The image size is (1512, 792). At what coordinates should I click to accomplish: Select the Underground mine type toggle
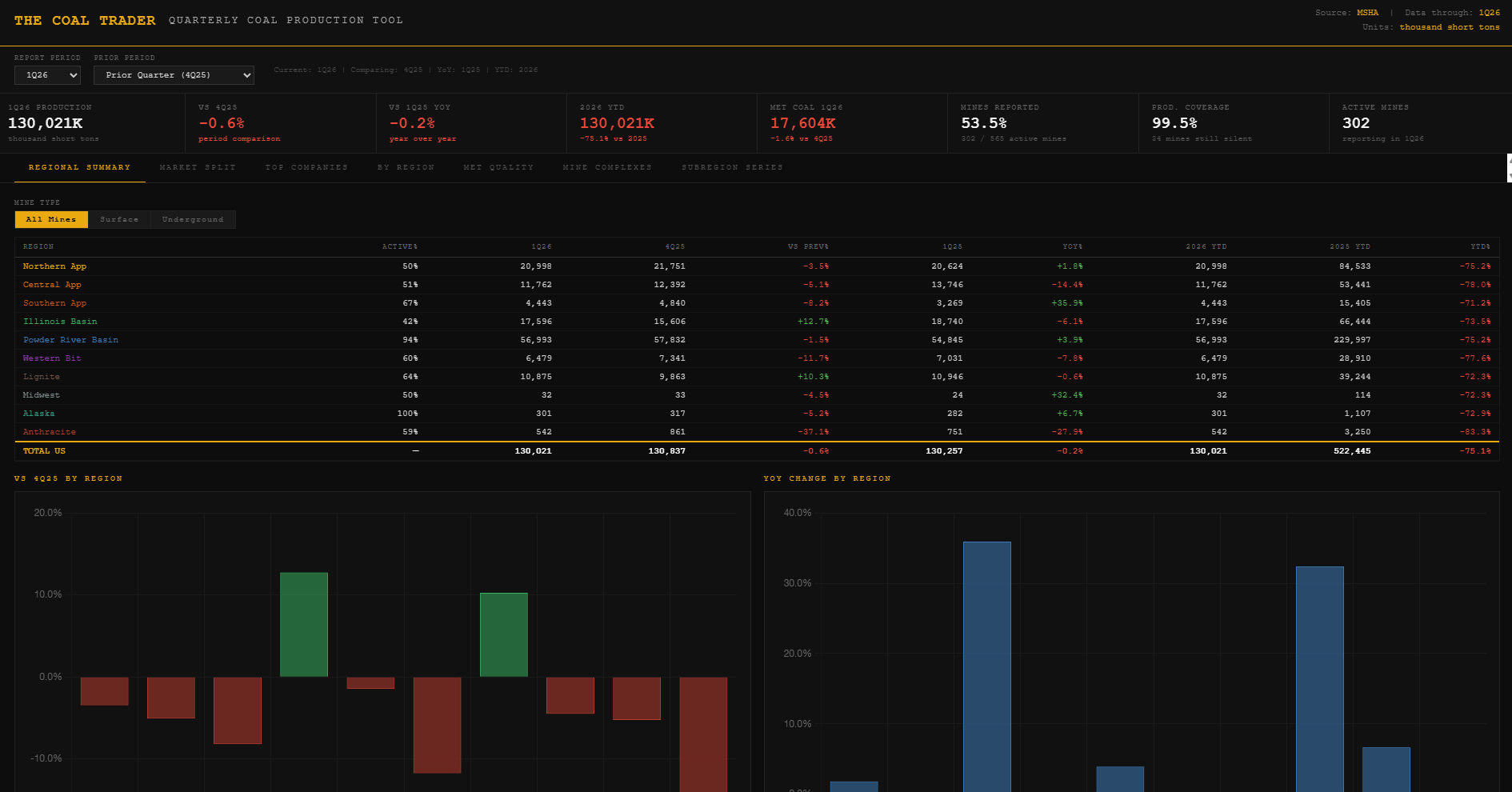[193, 219]
